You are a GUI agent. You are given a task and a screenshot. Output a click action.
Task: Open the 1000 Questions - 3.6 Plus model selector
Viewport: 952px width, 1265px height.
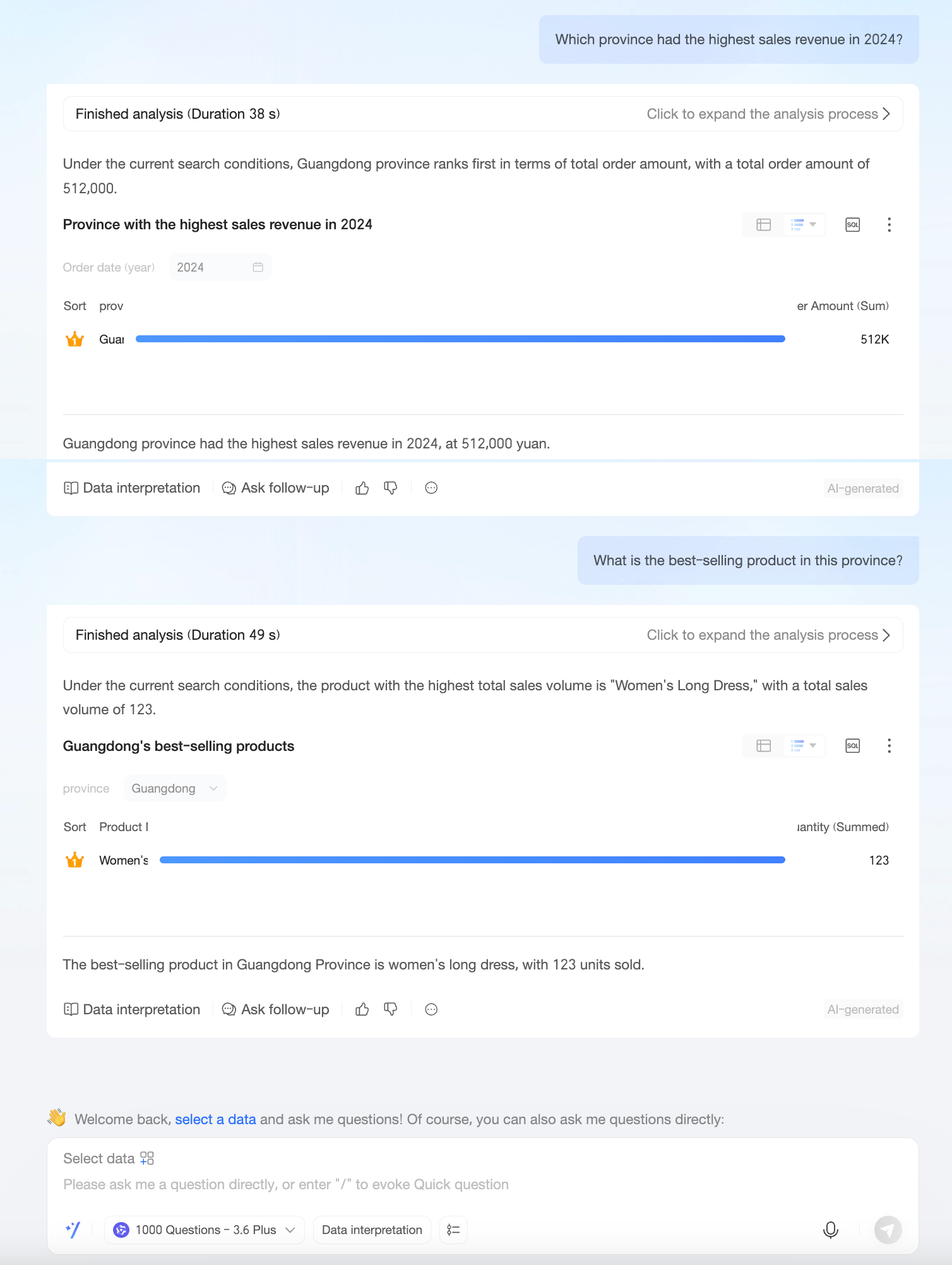click(205, 1230)
